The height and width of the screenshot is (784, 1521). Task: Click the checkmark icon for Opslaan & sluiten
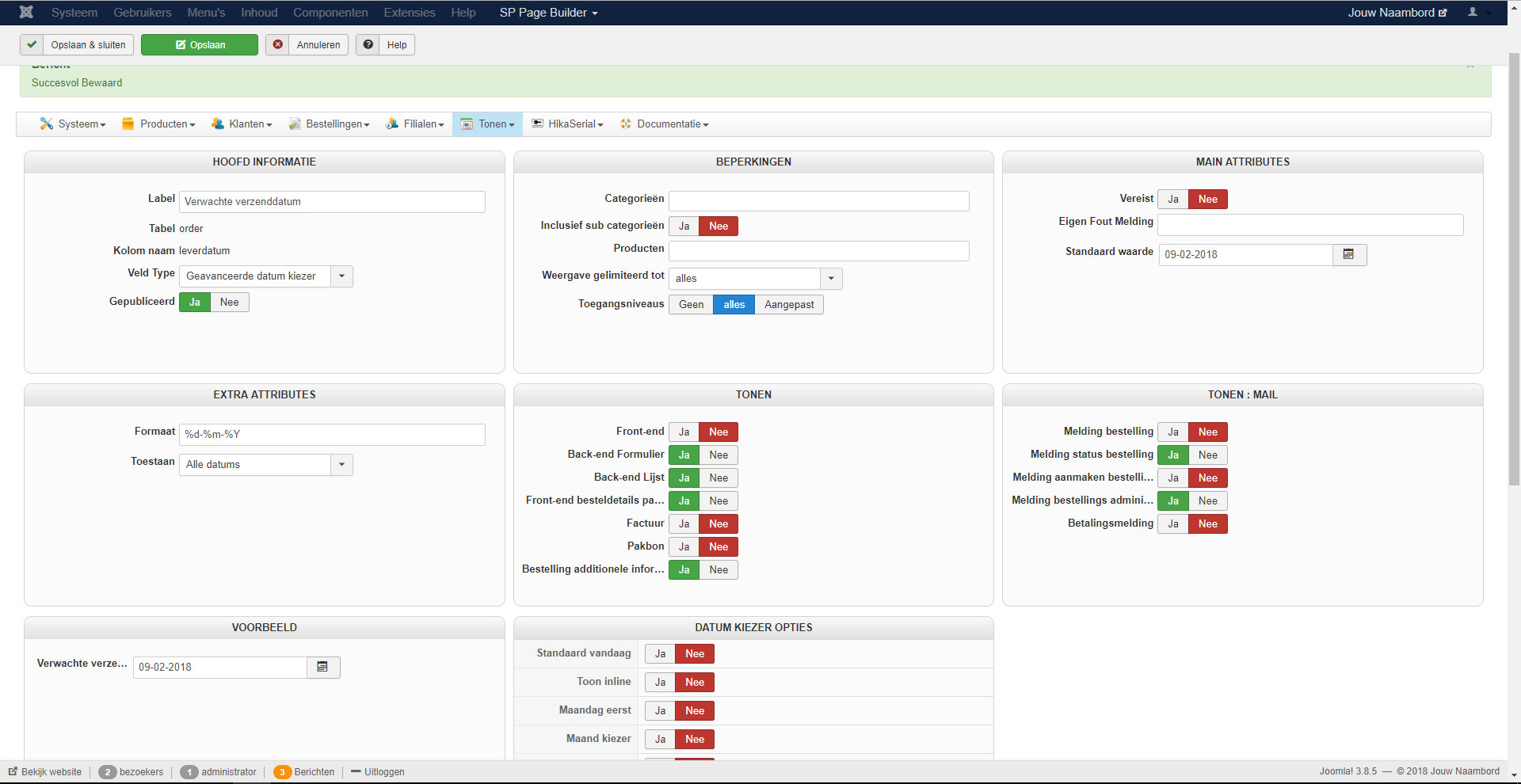click(32, 45)
